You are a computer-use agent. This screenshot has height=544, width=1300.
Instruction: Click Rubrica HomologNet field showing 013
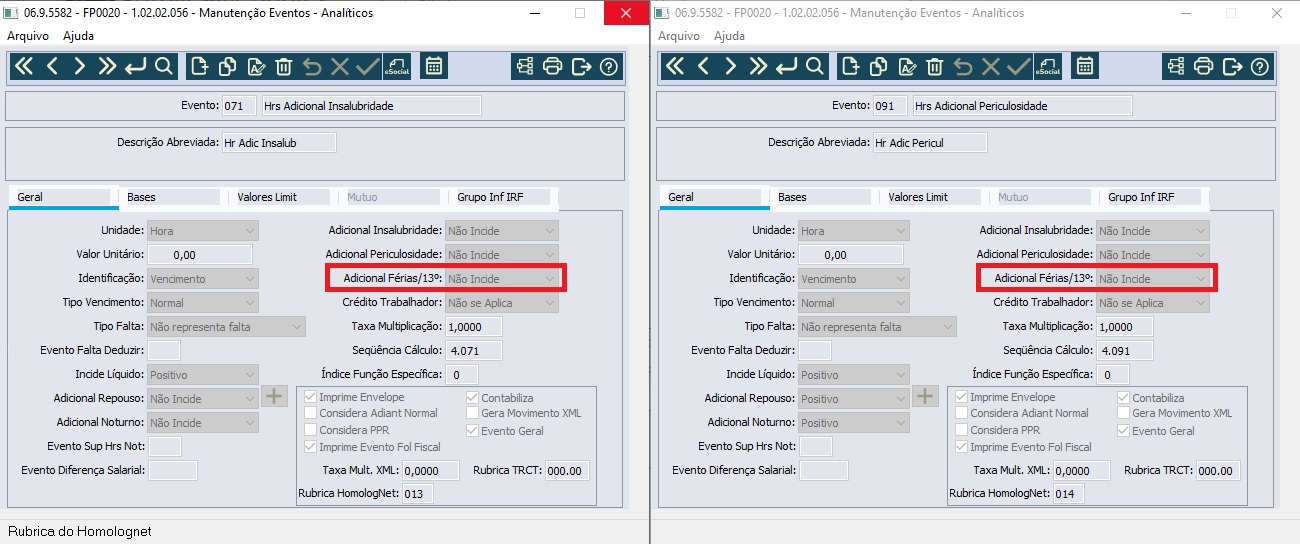click(417, 493)
